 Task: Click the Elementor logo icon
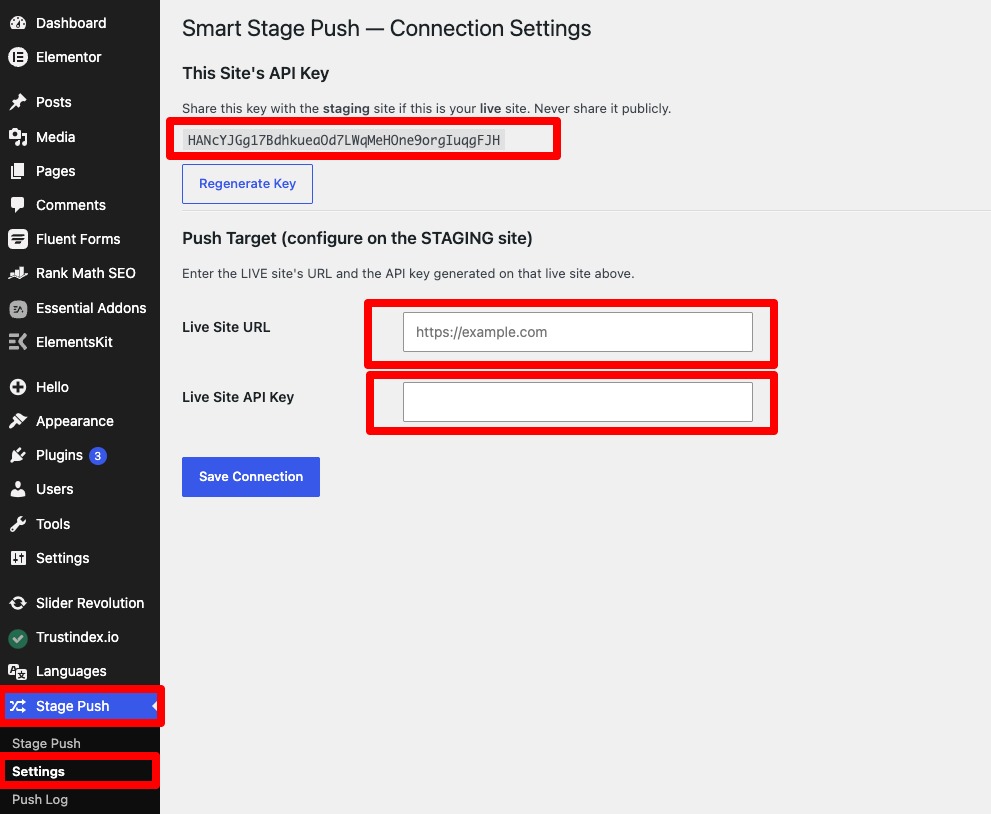[18, 57]
